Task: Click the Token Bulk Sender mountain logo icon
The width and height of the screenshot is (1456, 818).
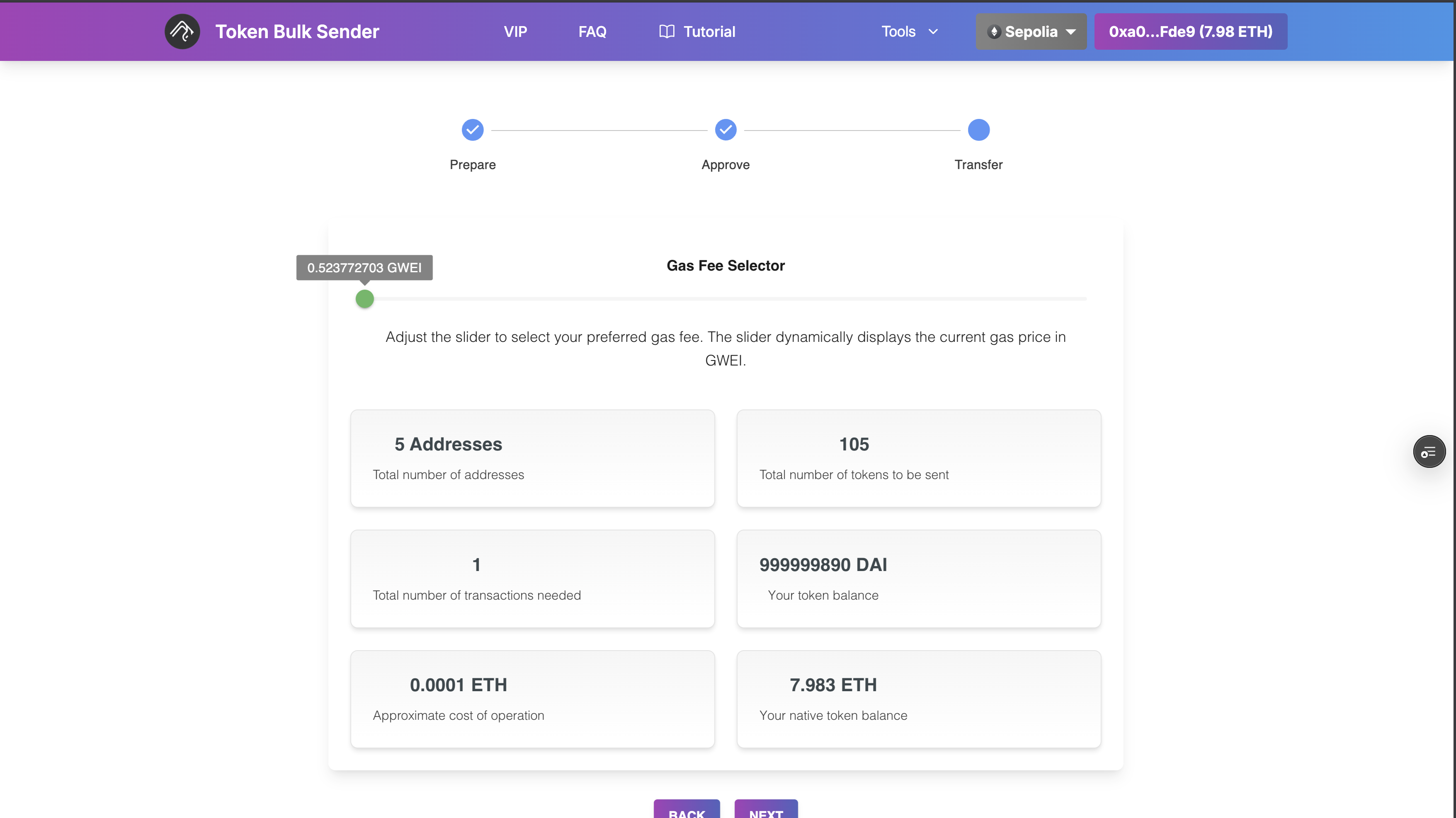Action: (182, 31)
